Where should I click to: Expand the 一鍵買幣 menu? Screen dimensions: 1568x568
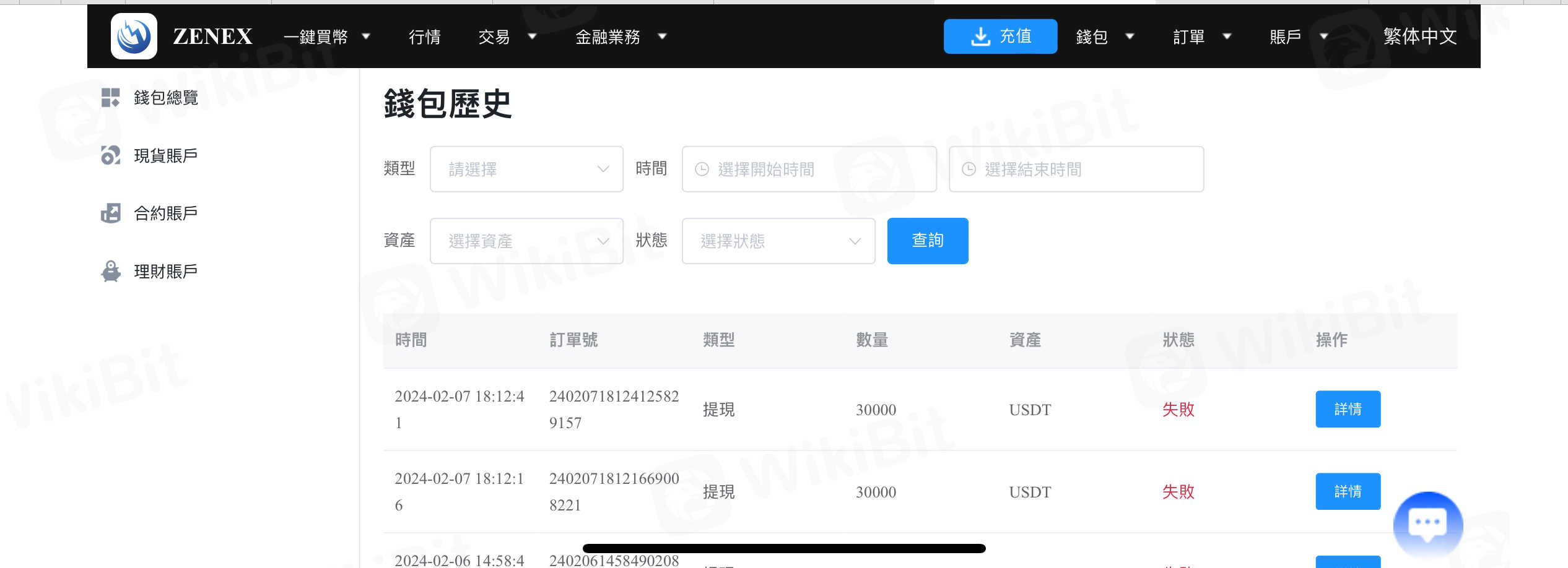point(326,37)
